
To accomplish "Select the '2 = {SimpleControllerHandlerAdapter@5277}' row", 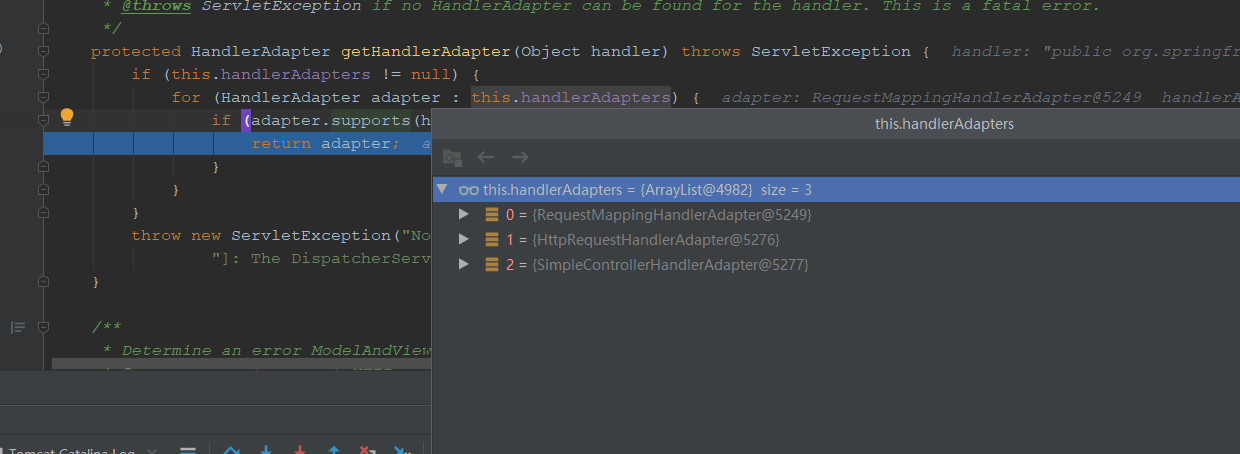I will click(x=836, y=265).
